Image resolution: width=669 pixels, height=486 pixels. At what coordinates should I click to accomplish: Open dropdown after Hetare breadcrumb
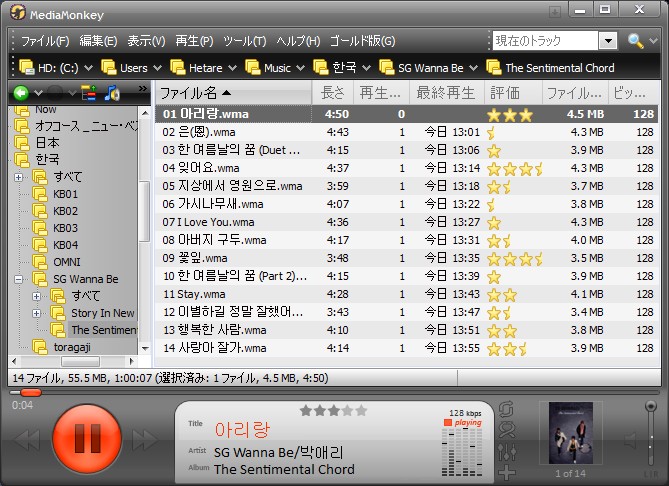232,68
